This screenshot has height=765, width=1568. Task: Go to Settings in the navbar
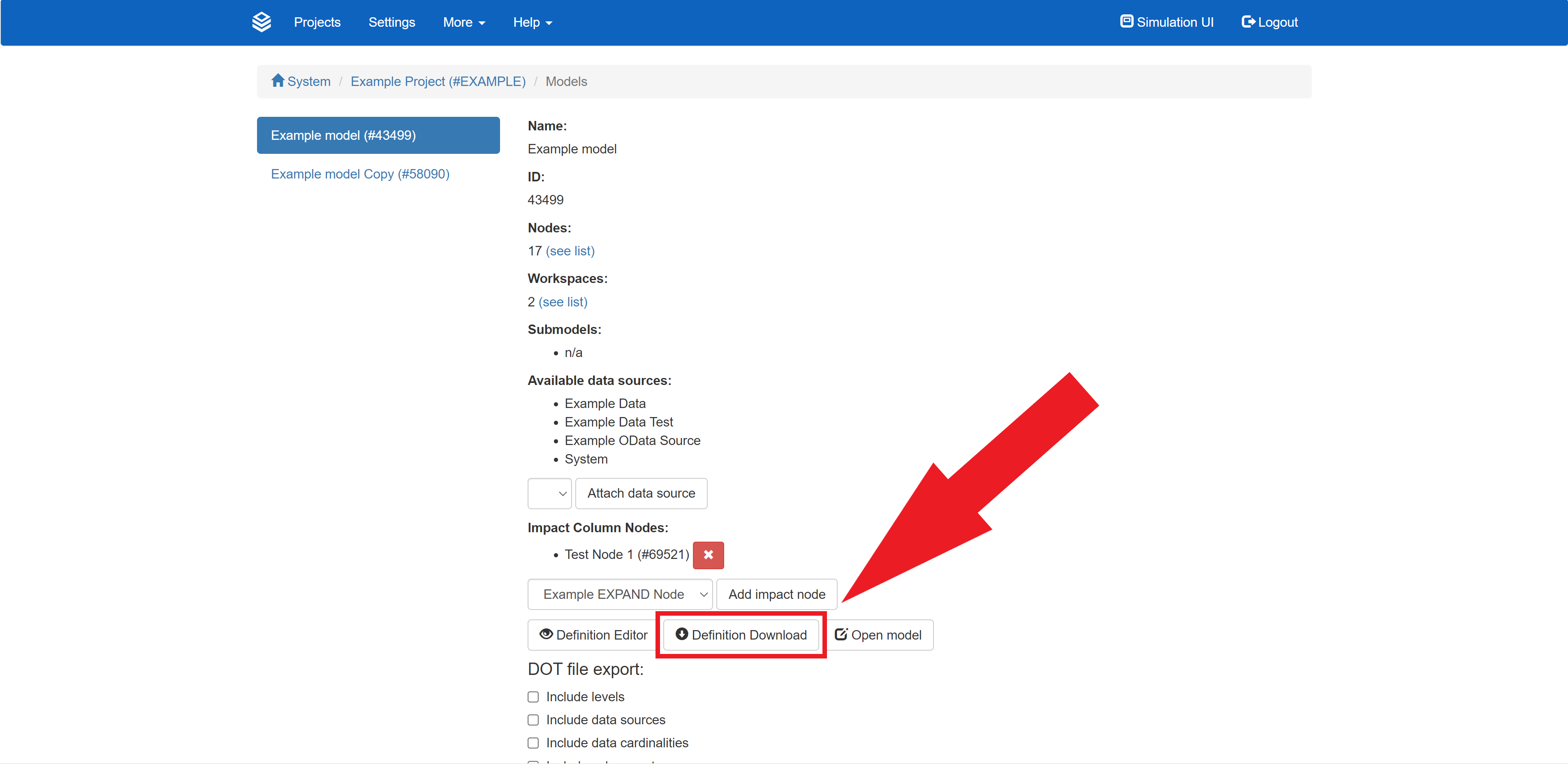[x=391, y=23]
